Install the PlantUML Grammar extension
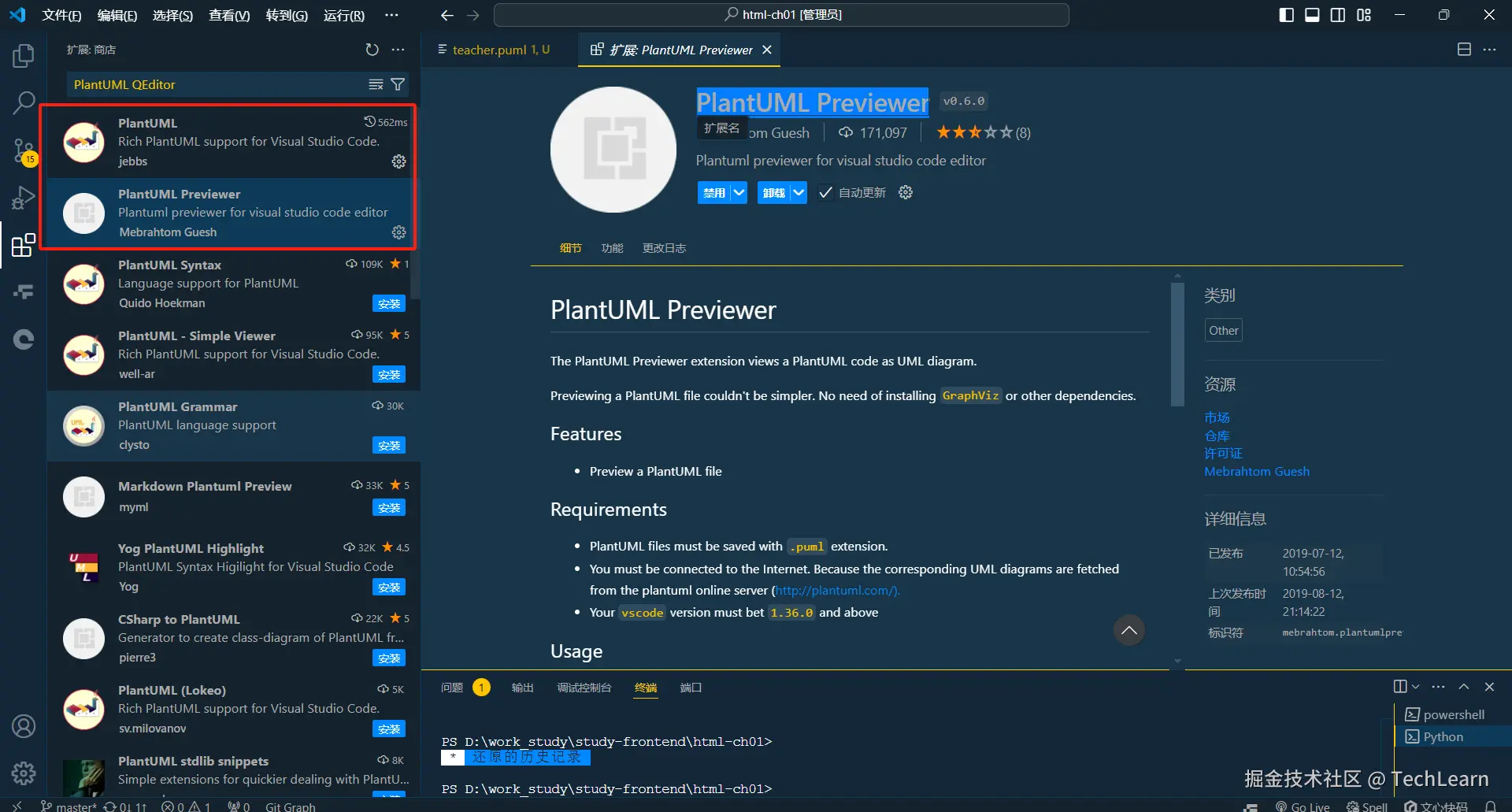The image size is (1512, 812). pos(389,446)
